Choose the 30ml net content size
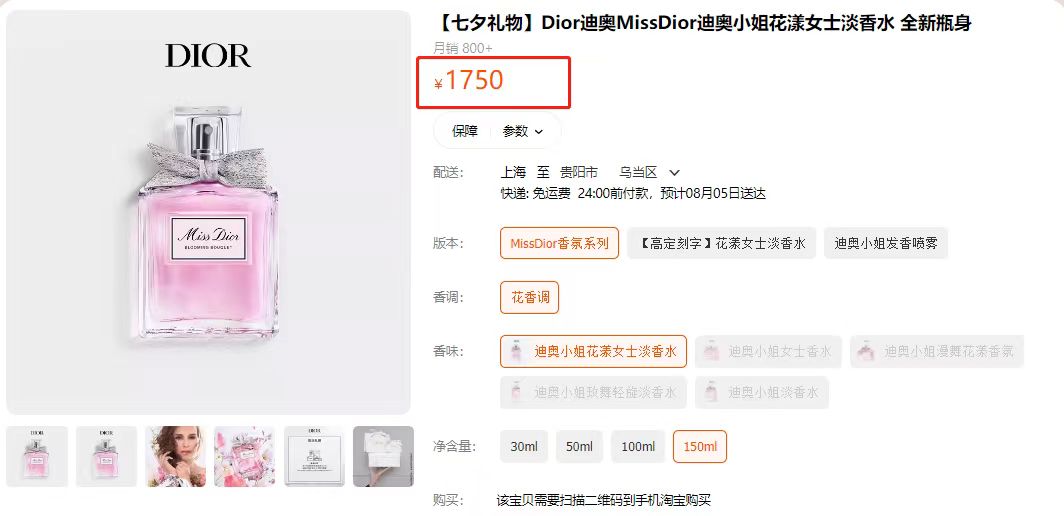 click(x=524, y=447)
